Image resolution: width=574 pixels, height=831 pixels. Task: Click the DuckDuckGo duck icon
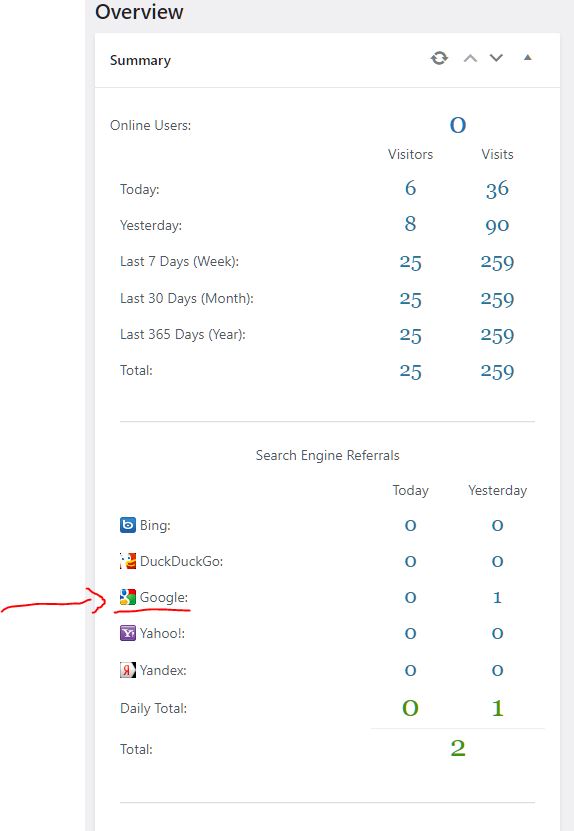pos(128,561)
